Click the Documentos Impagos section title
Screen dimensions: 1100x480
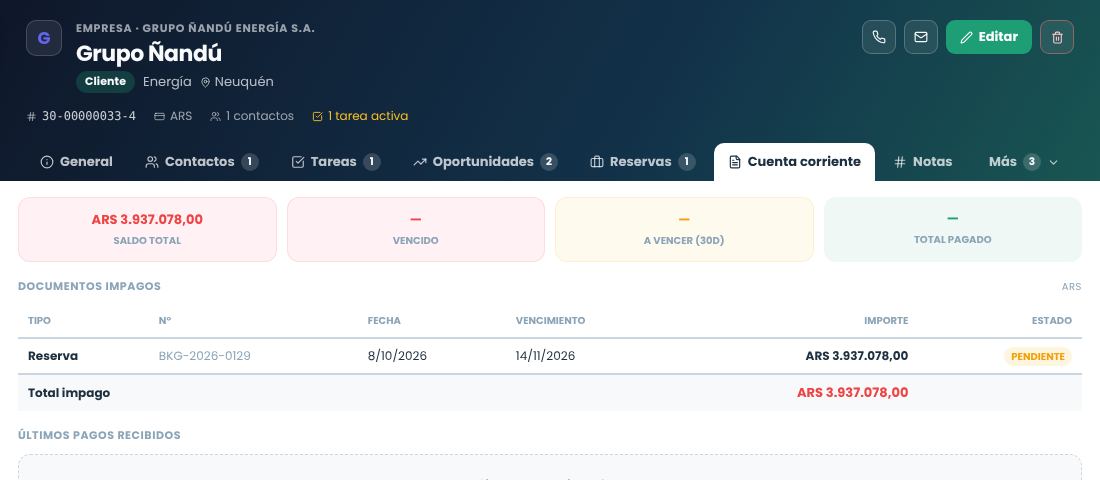point(89,286)
